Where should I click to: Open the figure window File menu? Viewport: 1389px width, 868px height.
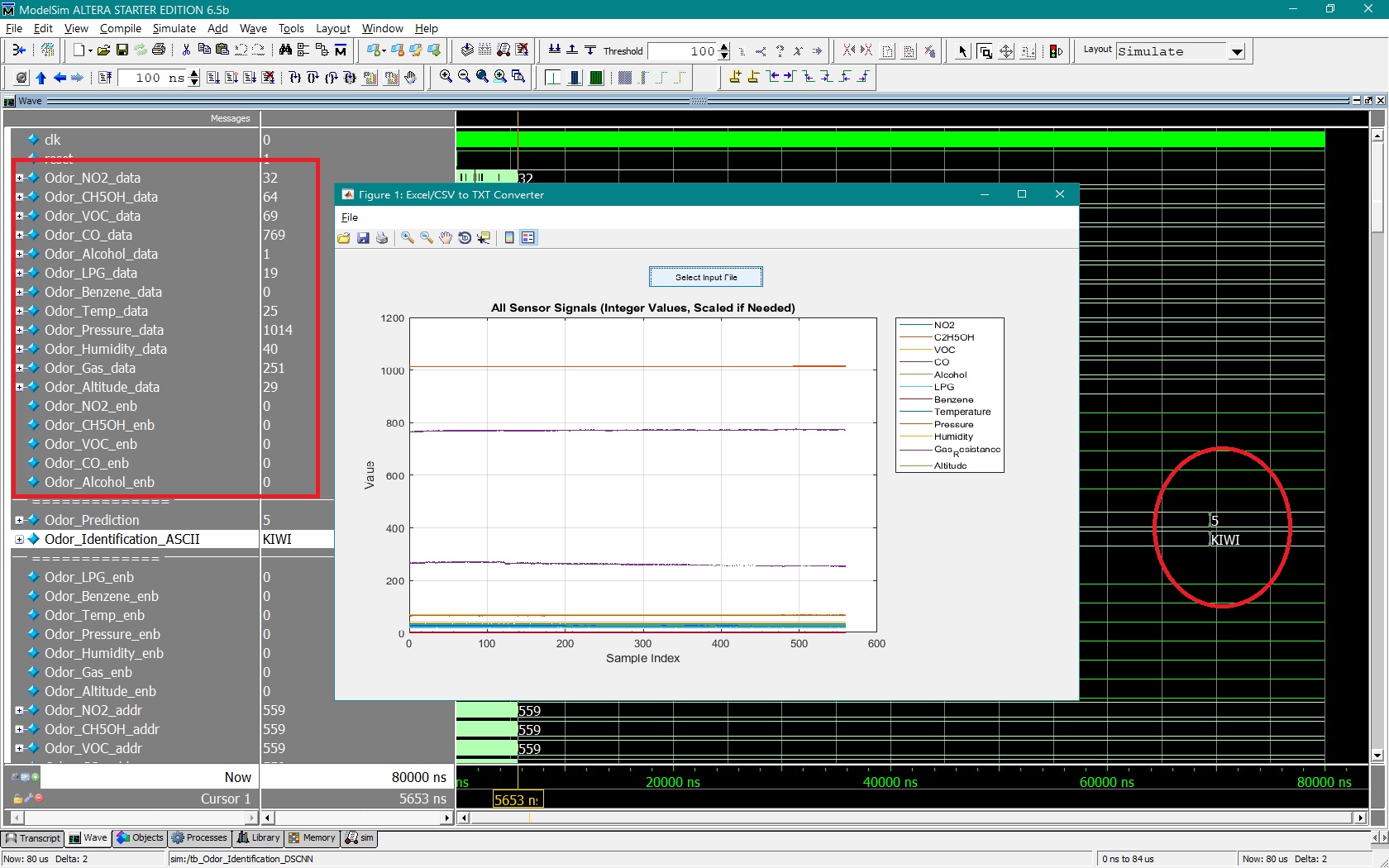350,217
